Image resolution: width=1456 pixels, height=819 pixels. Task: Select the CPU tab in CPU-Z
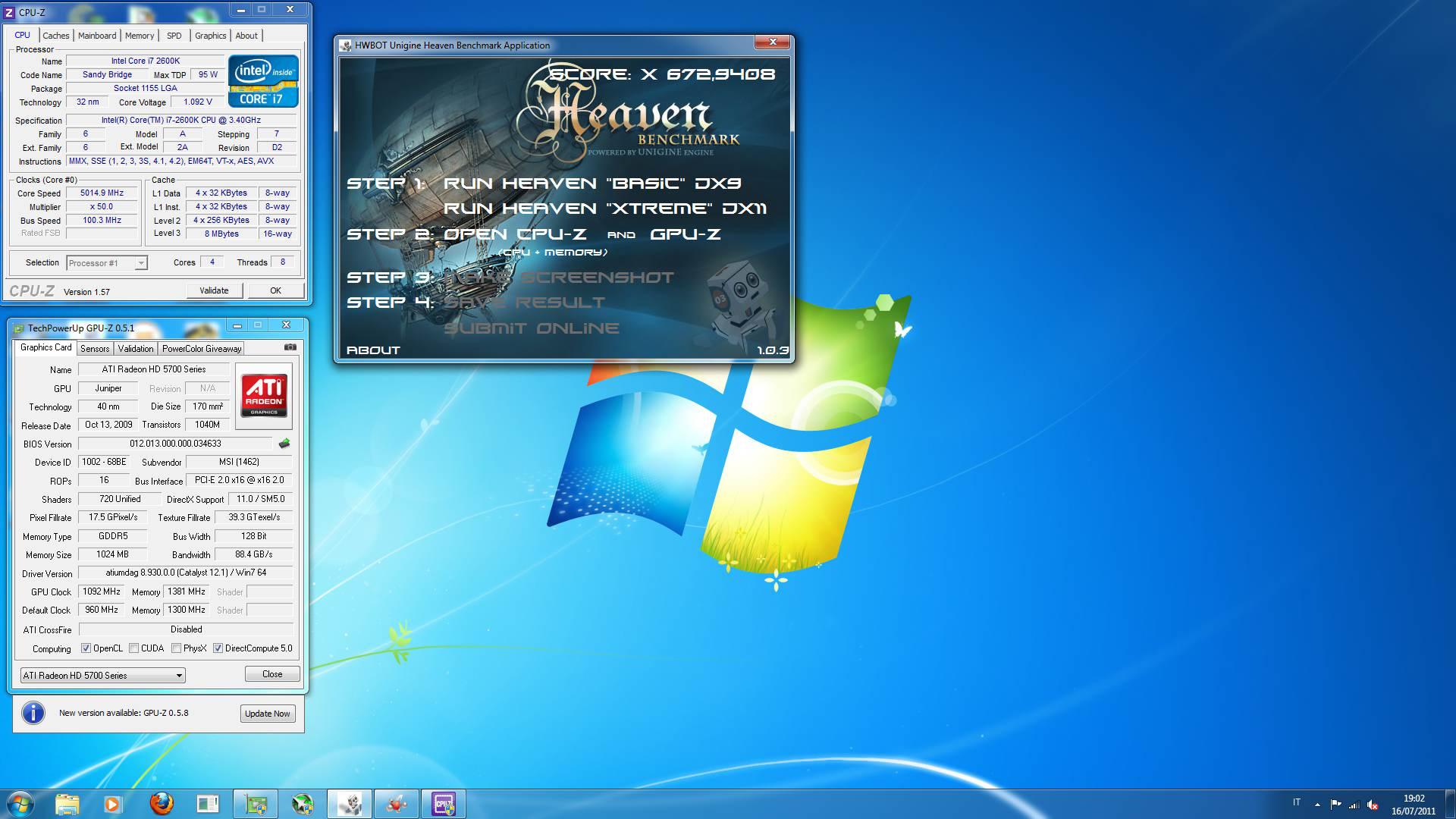(x=23, y=35)
